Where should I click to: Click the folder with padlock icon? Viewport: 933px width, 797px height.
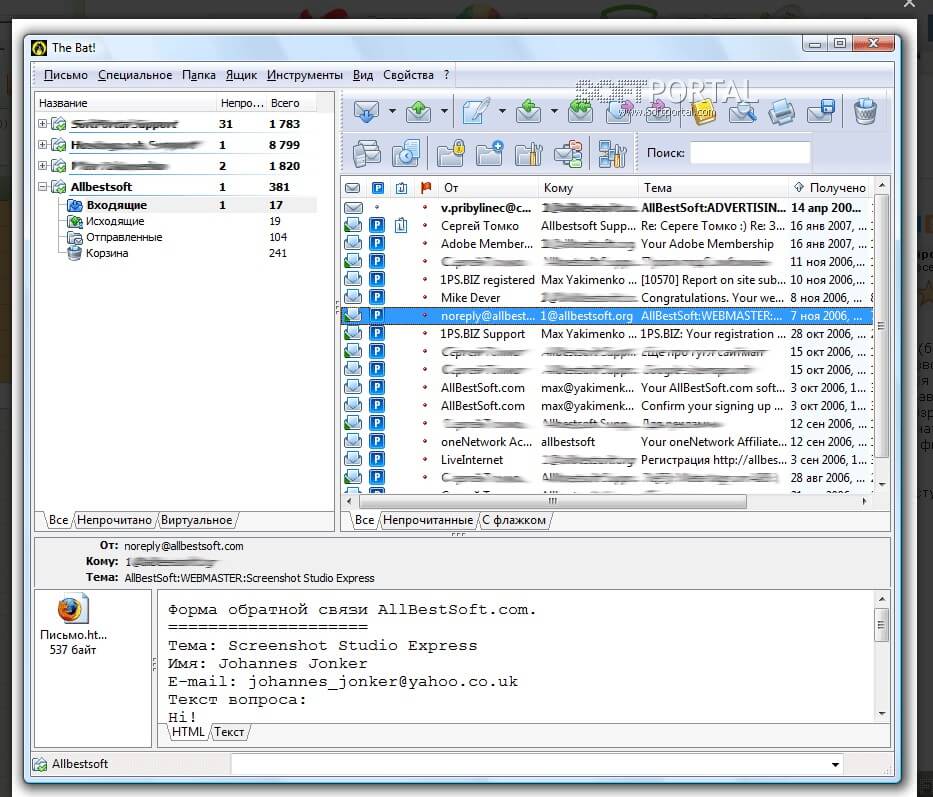pos(450,154)
